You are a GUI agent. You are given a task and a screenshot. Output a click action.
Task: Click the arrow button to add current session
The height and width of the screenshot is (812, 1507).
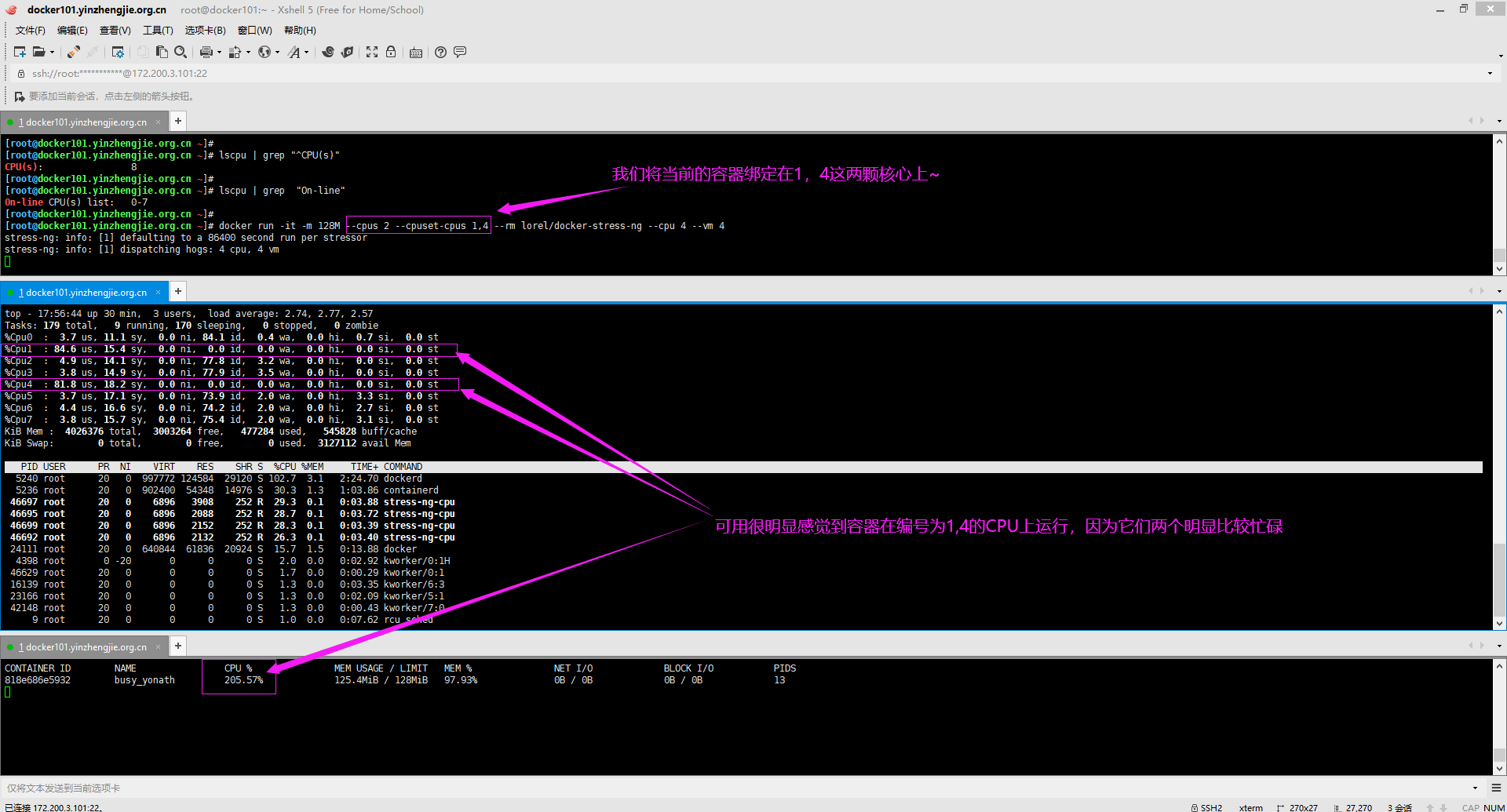coord(19,96)
